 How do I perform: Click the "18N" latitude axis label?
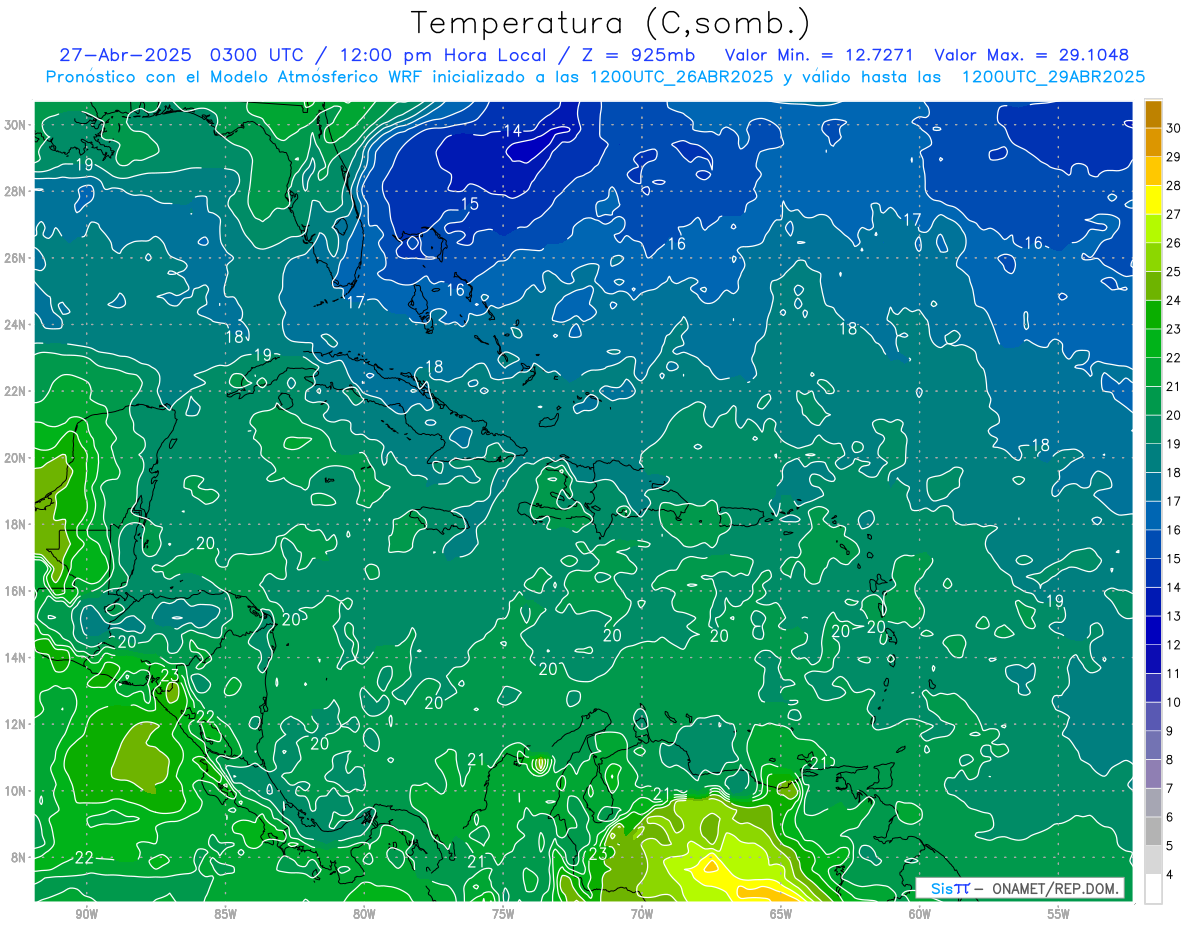(x=16, y=524)
